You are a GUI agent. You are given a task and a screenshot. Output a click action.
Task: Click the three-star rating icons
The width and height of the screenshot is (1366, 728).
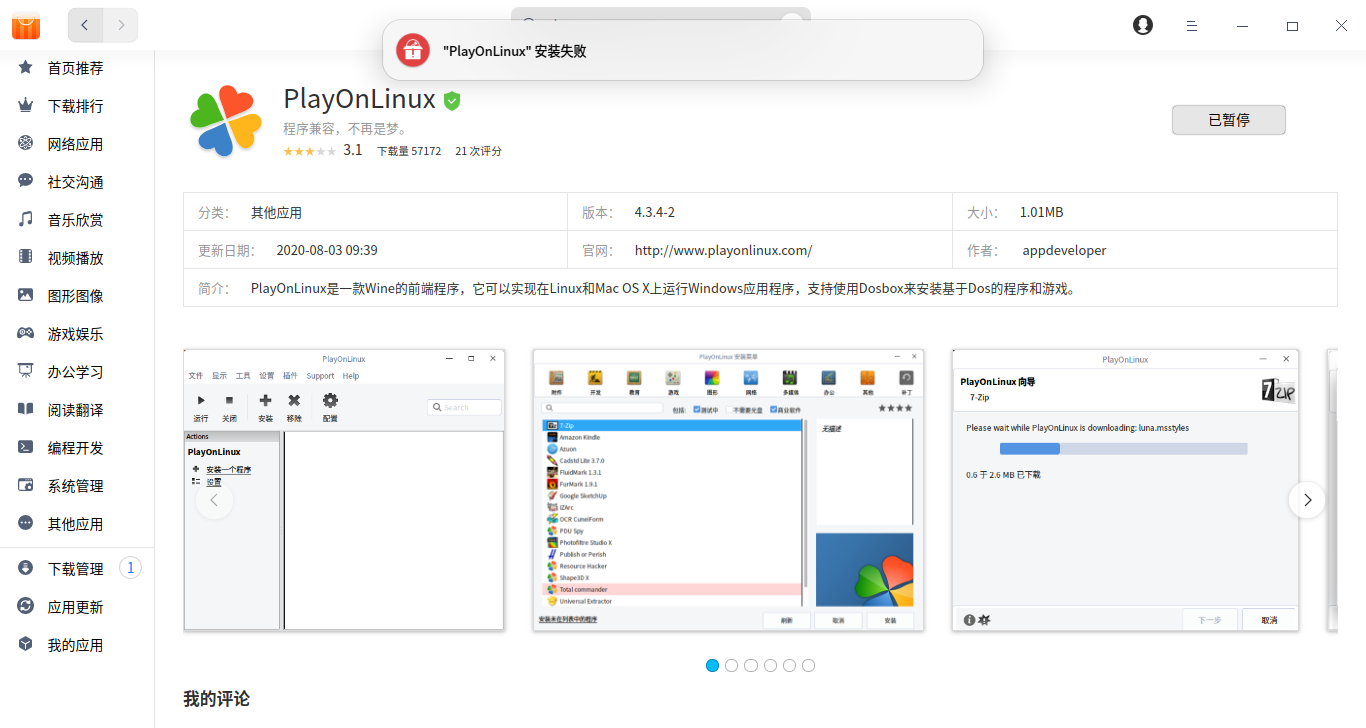tap(309, 151)
